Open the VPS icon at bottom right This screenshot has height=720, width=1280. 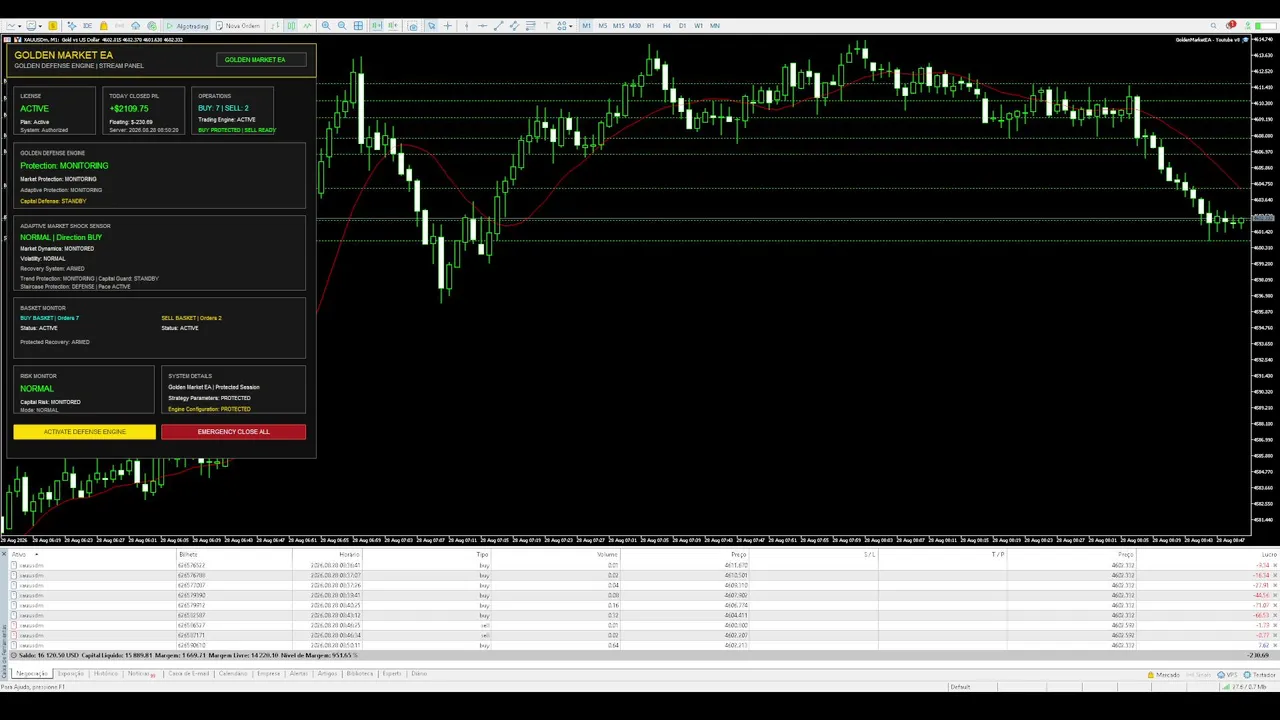1226,675
